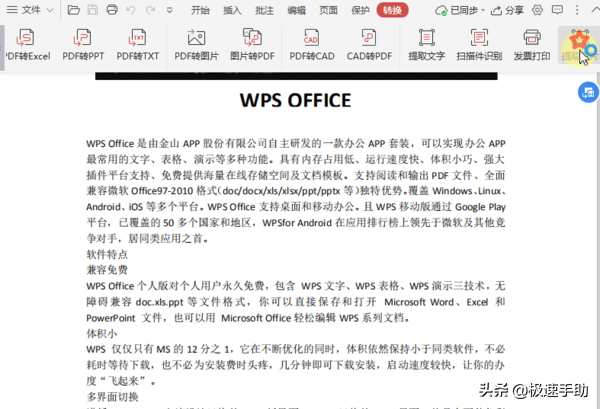Expand the 文件 dropdown arrow
Image resolution: width=600 pixels, height=409 pixels.
point(50,10)
